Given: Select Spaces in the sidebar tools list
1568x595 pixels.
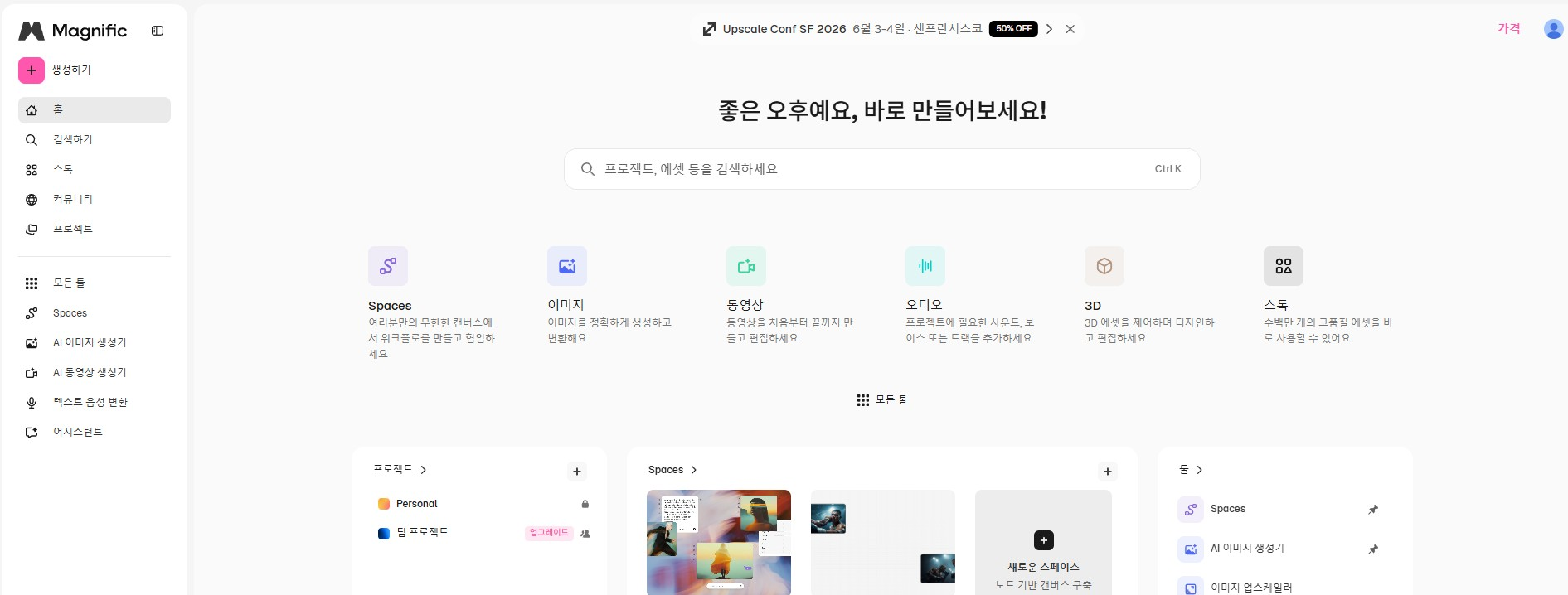Looking at the screenshot, I should (95, 313).
